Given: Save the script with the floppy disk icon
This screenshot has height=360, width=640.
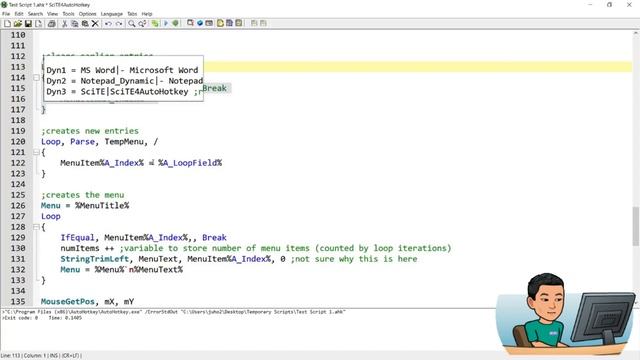Looking at the screenshot, I should click(x=28, y=24).
